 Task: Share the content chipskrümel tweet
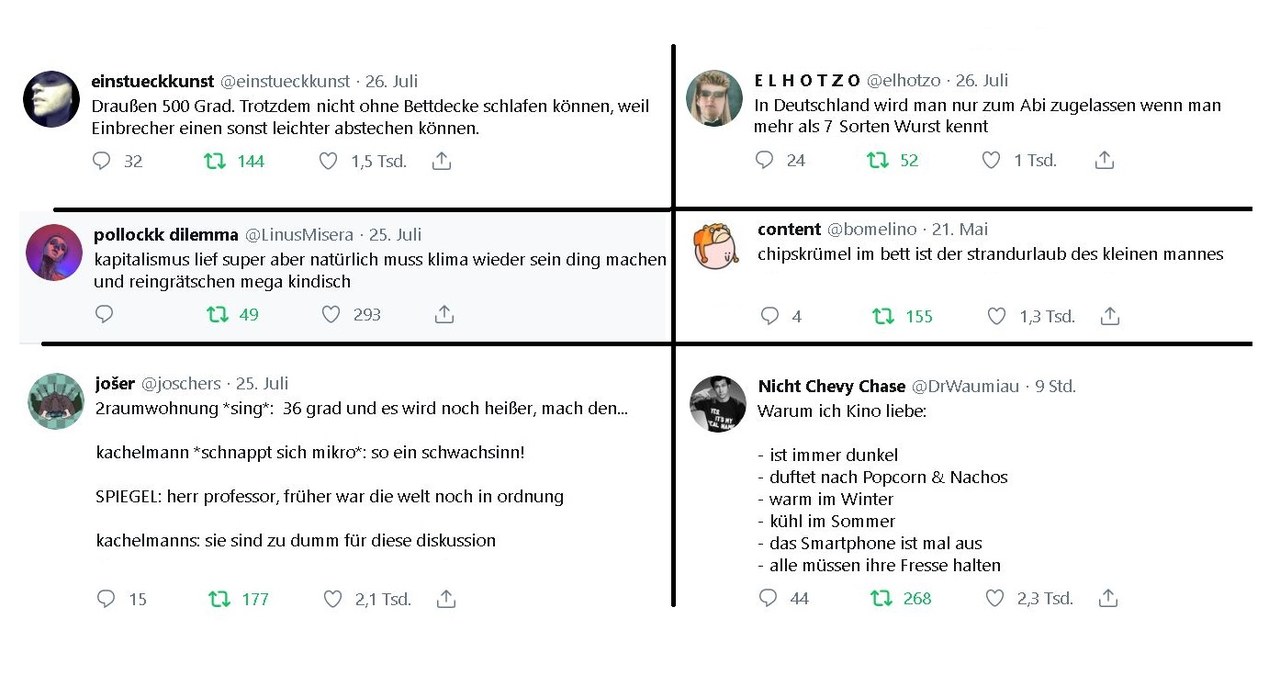click(1109, 316)
